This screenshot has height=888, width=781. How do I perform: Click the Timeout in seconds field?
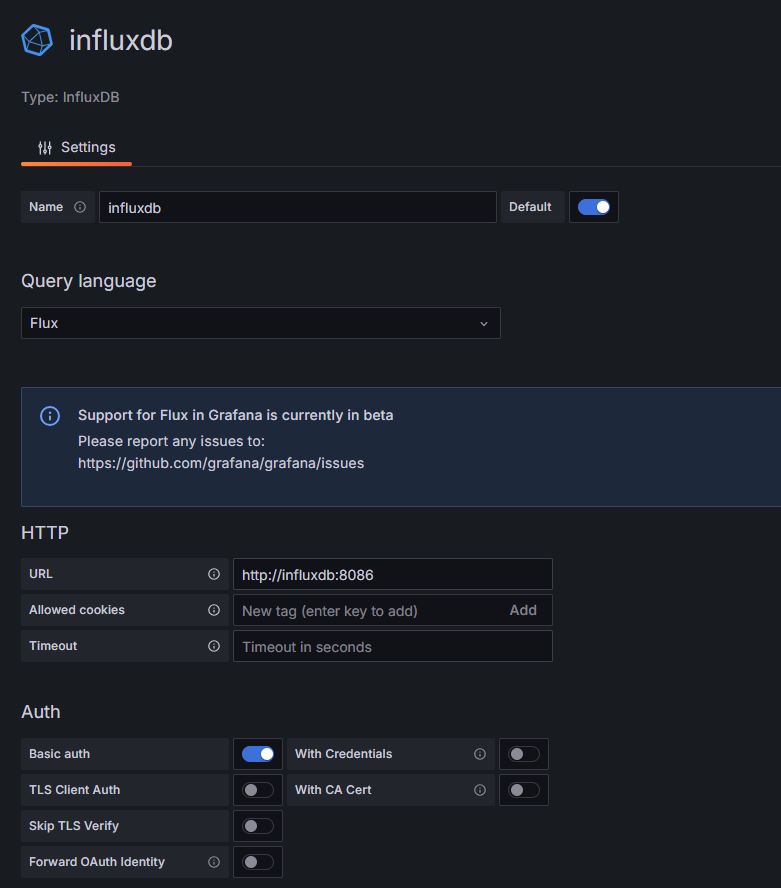(392, 646)
